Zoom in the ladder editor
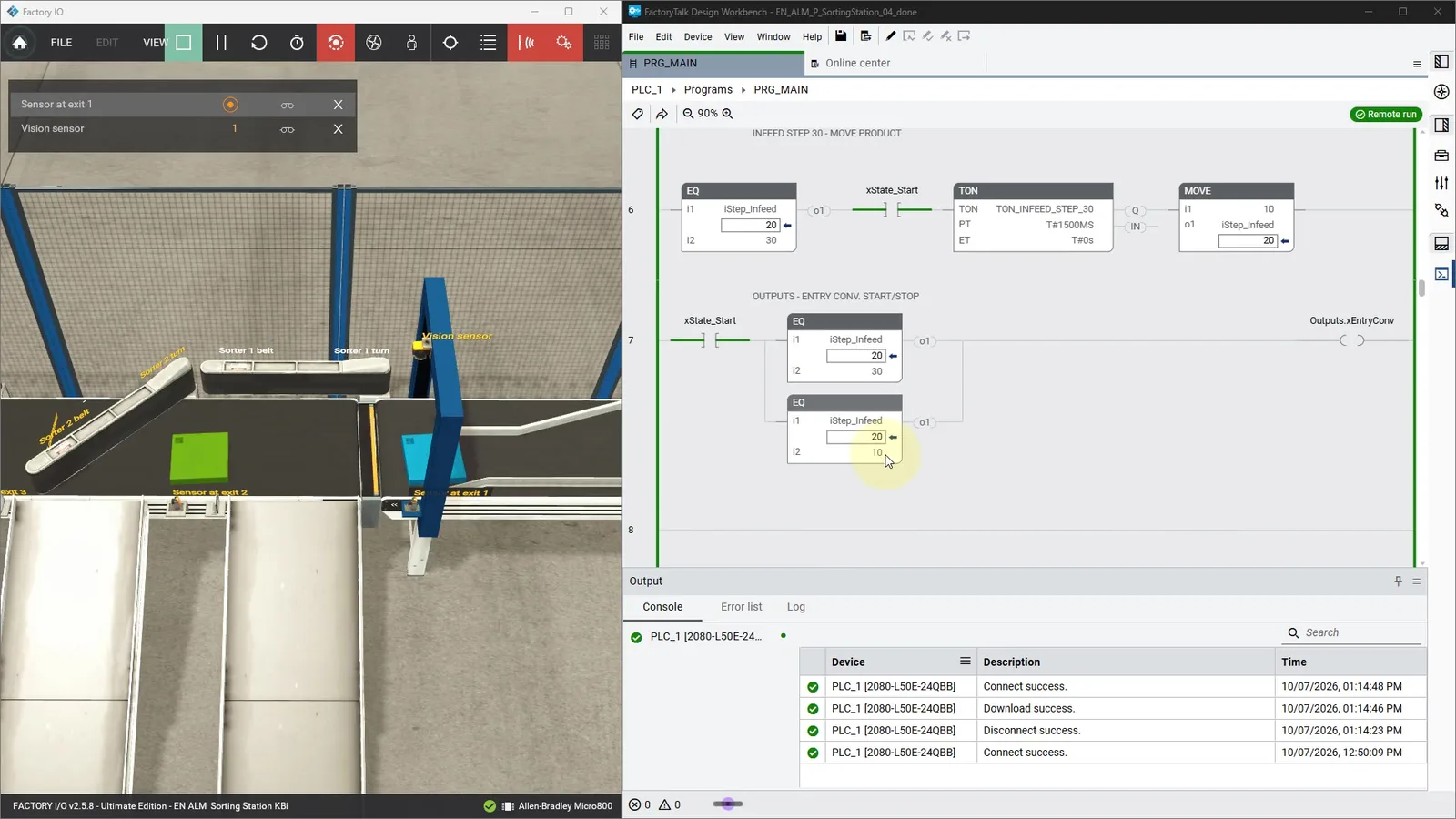Screen dimensions: 1456x819 728,114
